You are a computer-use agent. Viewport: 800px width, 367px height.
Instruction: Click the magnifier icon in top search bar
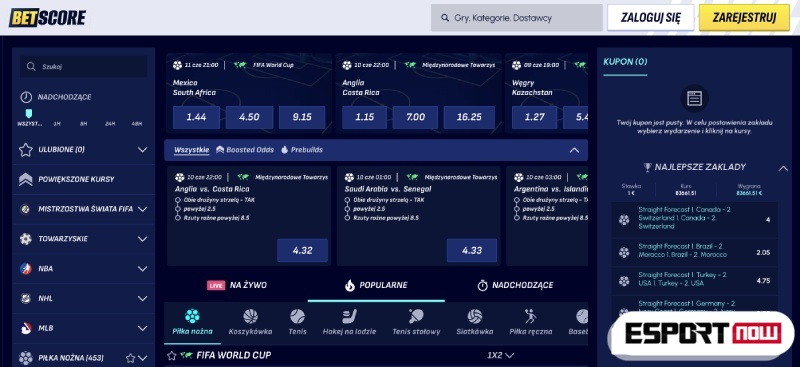445,18
